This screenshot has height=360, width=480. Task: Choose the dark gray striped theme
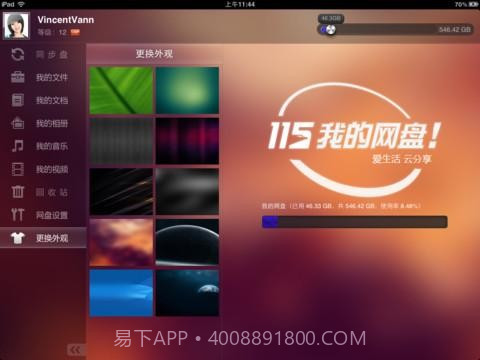click(121, 141)
